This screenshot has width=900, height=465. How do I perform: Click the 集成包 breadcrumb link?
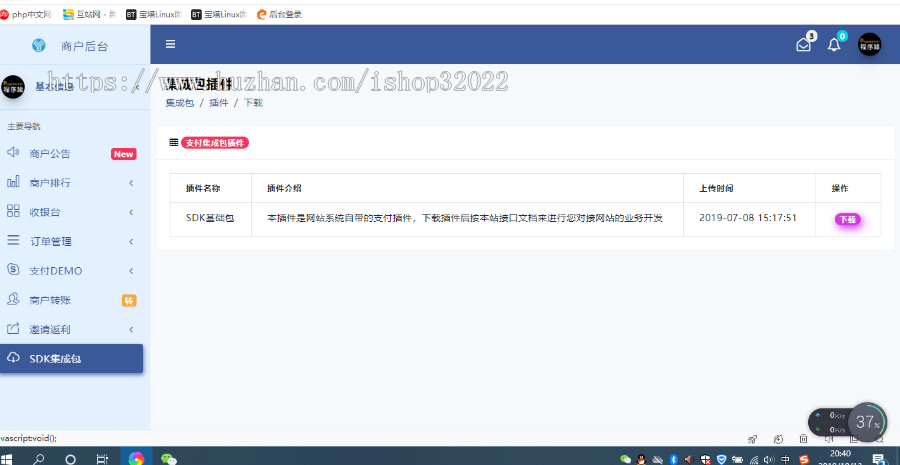180,103
